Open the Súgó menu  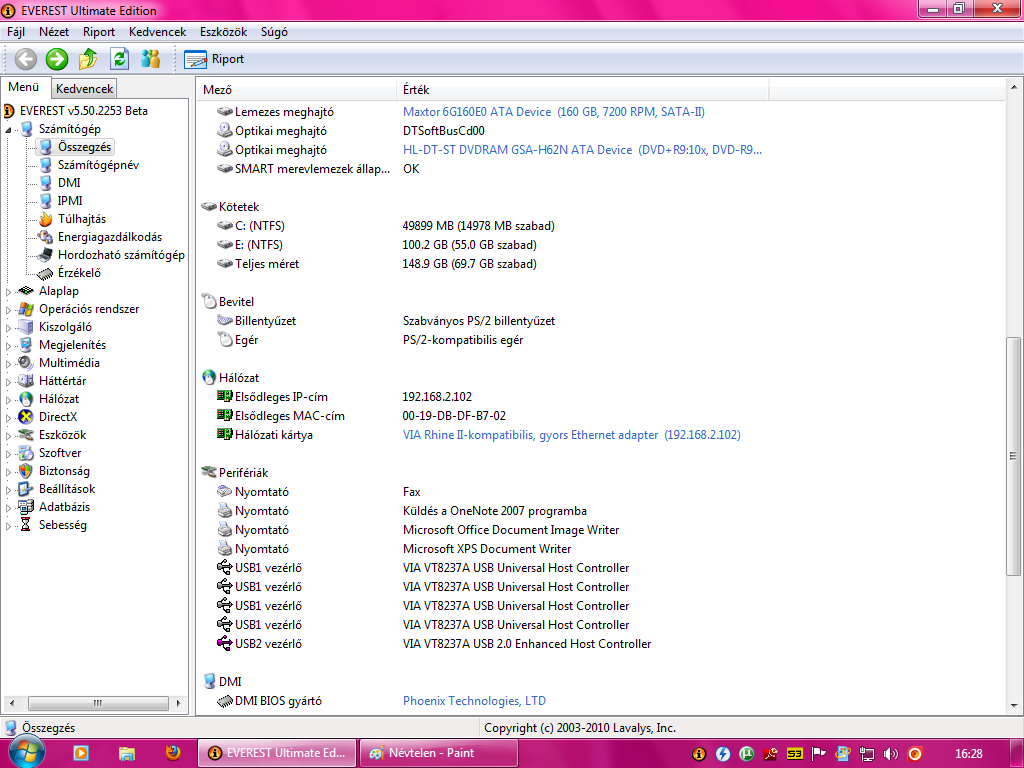tap(274, 32)
